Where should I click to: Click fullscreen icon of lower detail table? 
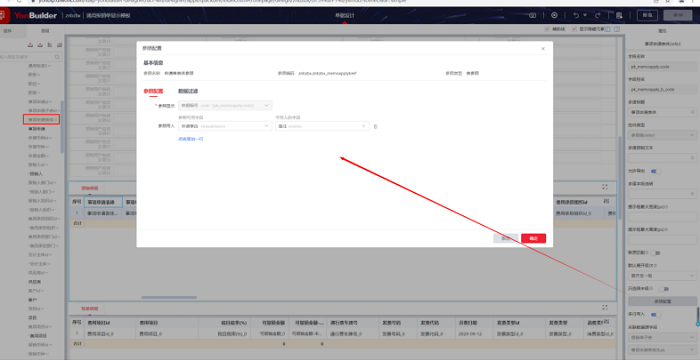(605, 307)
